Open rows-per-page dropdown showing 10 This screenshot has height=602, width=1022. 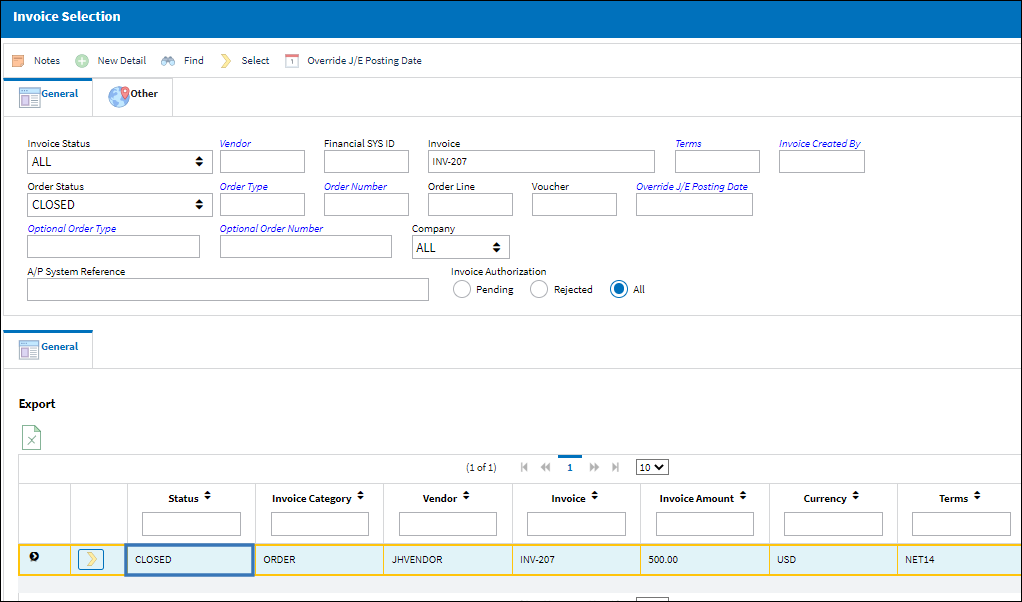pos(652,467)
